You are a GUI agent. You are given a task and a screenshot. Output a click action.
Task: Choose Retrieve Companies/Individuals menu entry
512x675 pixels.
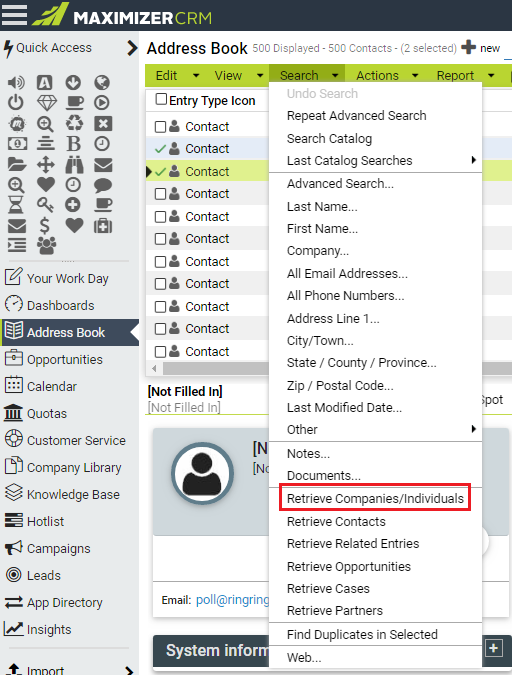point(375,498)
